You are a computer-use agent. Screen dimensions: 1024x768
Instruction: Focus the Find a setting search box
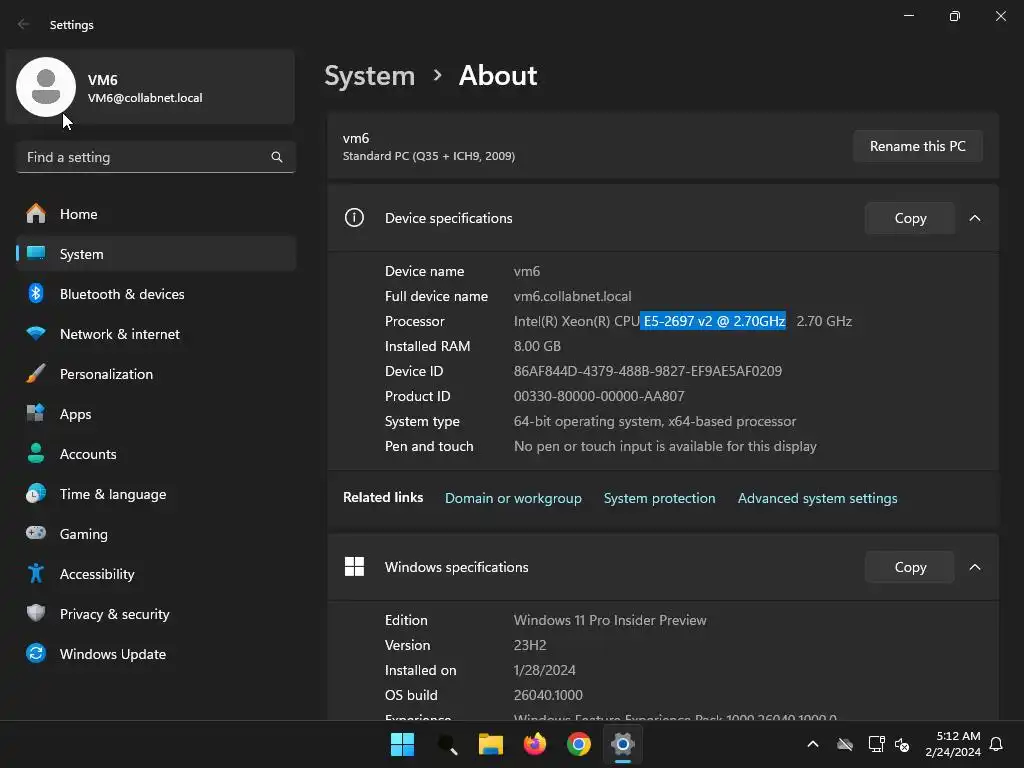click(x=155, y=157)
